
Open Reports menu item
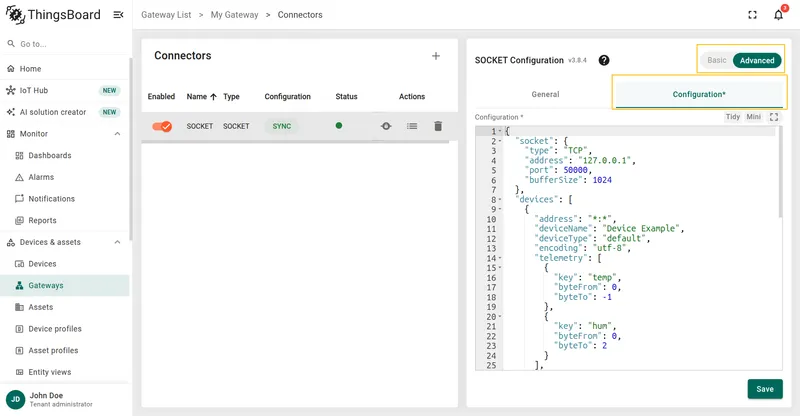pos(65,221)
